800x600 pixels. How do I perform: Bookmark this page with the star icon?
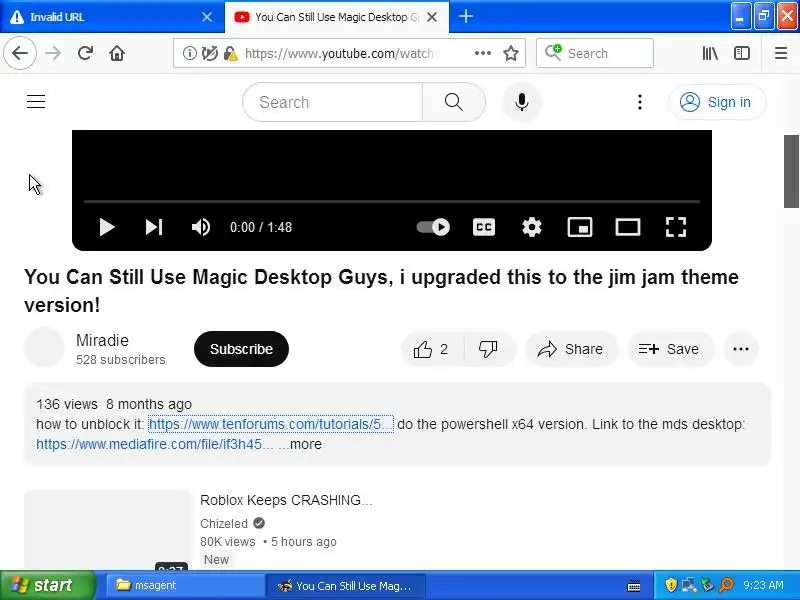[511, 53]
